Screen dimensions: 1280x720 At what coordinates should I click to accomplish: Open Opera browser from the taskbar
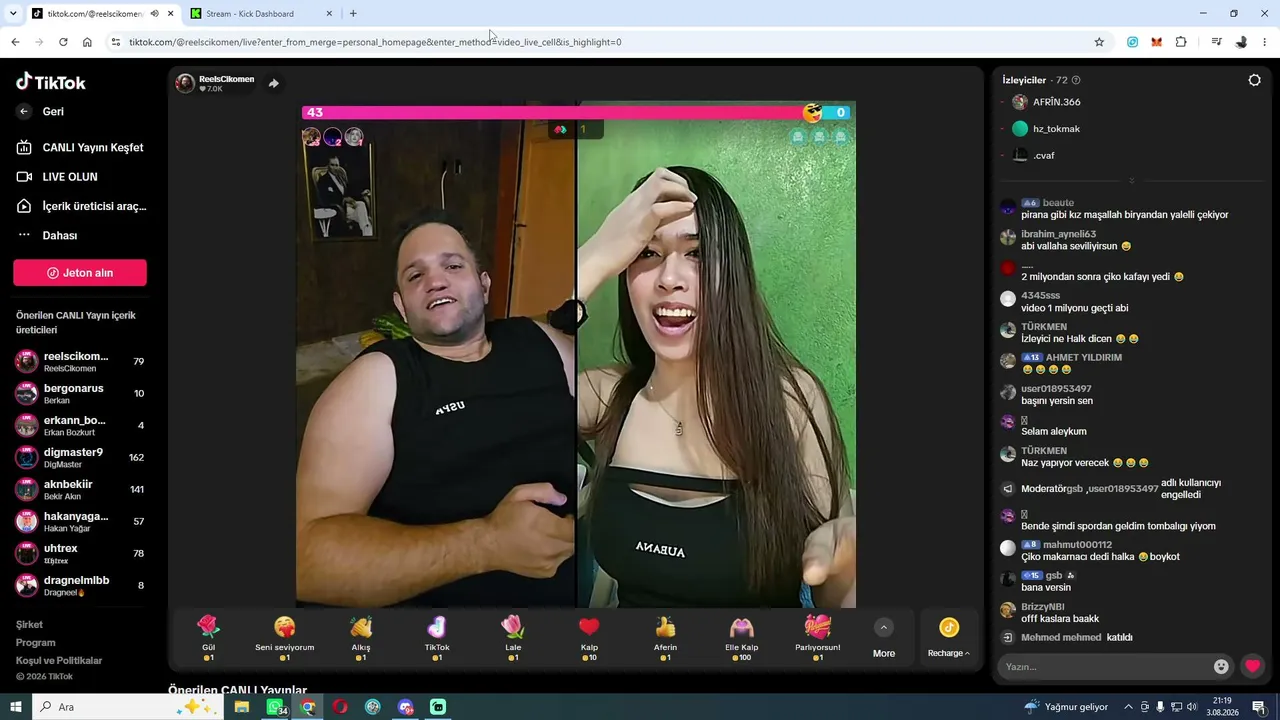340,707
